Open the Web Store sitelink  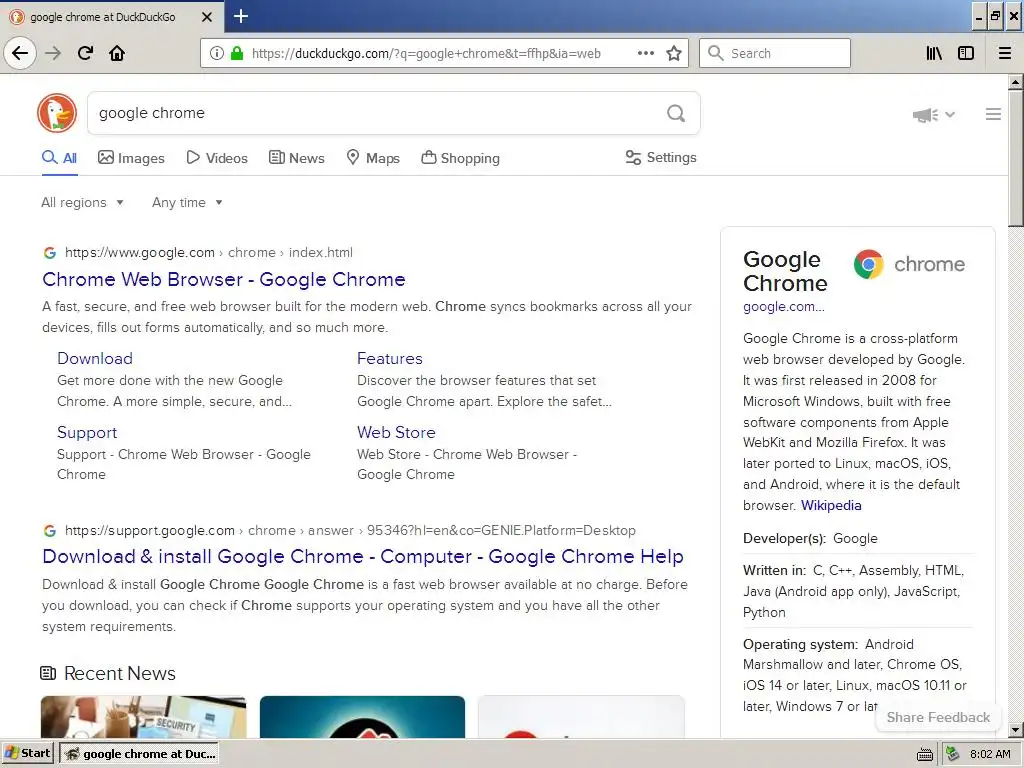coord(396,432)
